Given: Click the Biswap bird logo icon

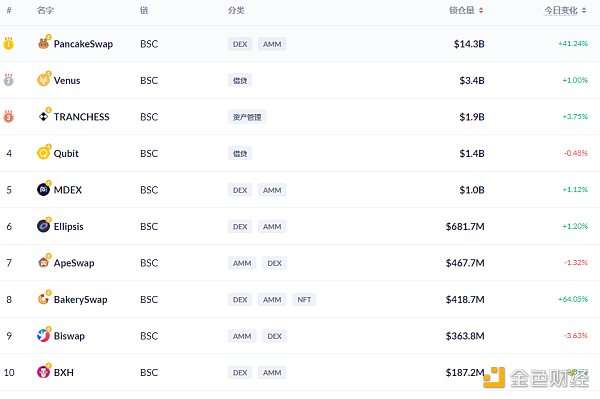Looking at the screenshot, I should pyautogui.click(x=44, y=335).
